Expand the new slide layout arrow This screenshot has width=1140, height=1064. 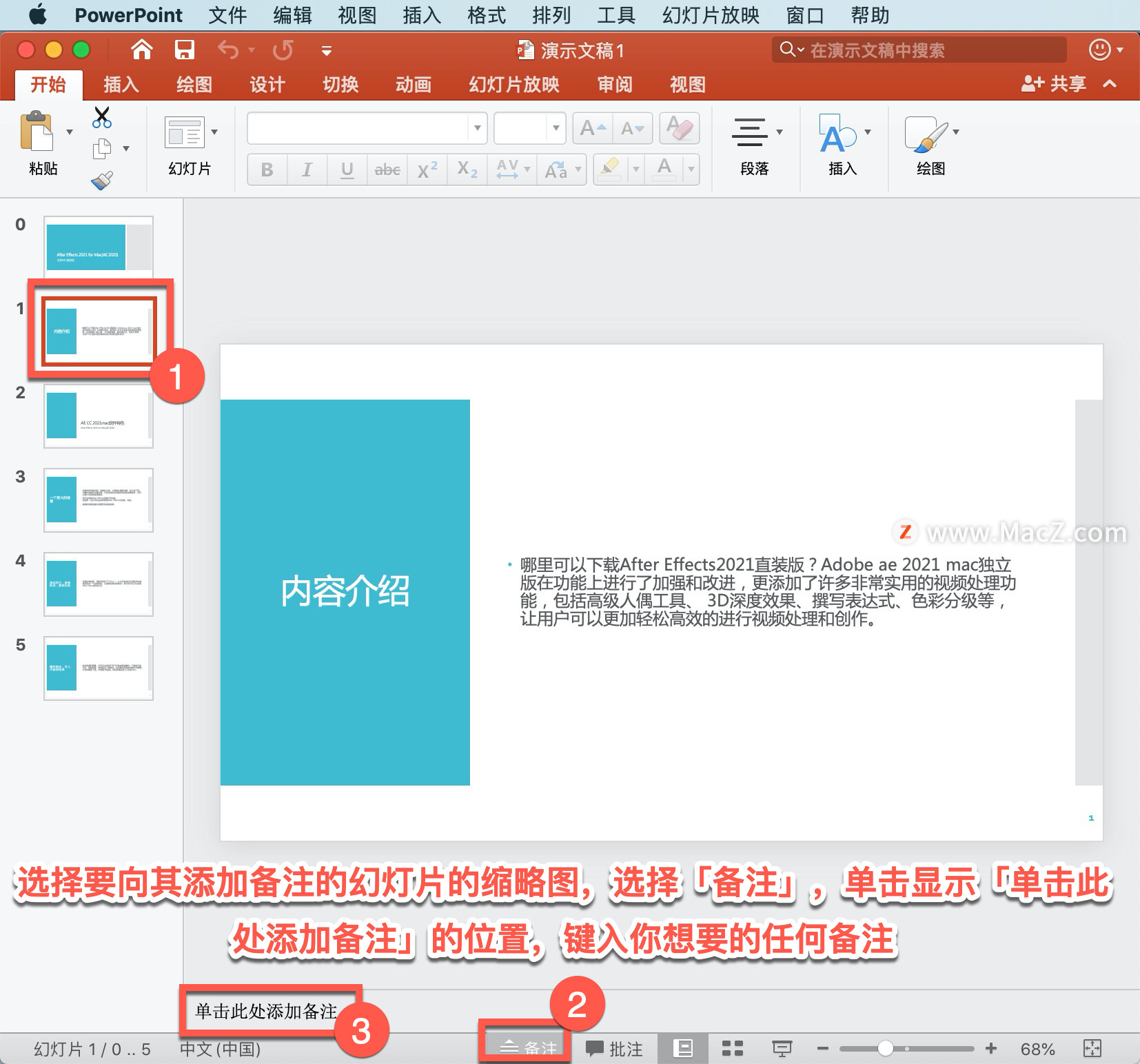tap(214, 132)
